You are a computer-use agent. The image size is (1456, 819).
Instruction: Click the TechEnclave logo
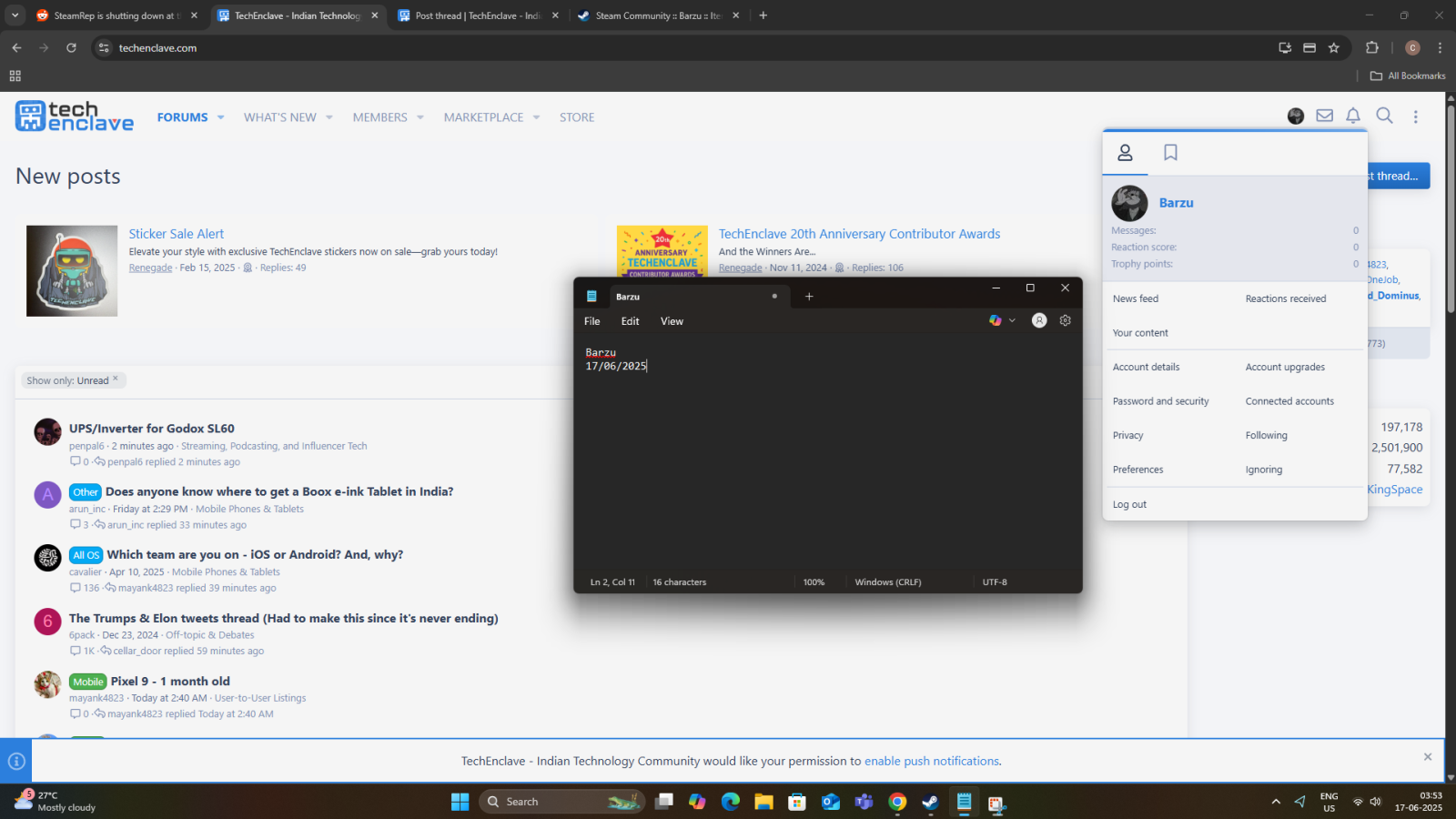point(74,116)
